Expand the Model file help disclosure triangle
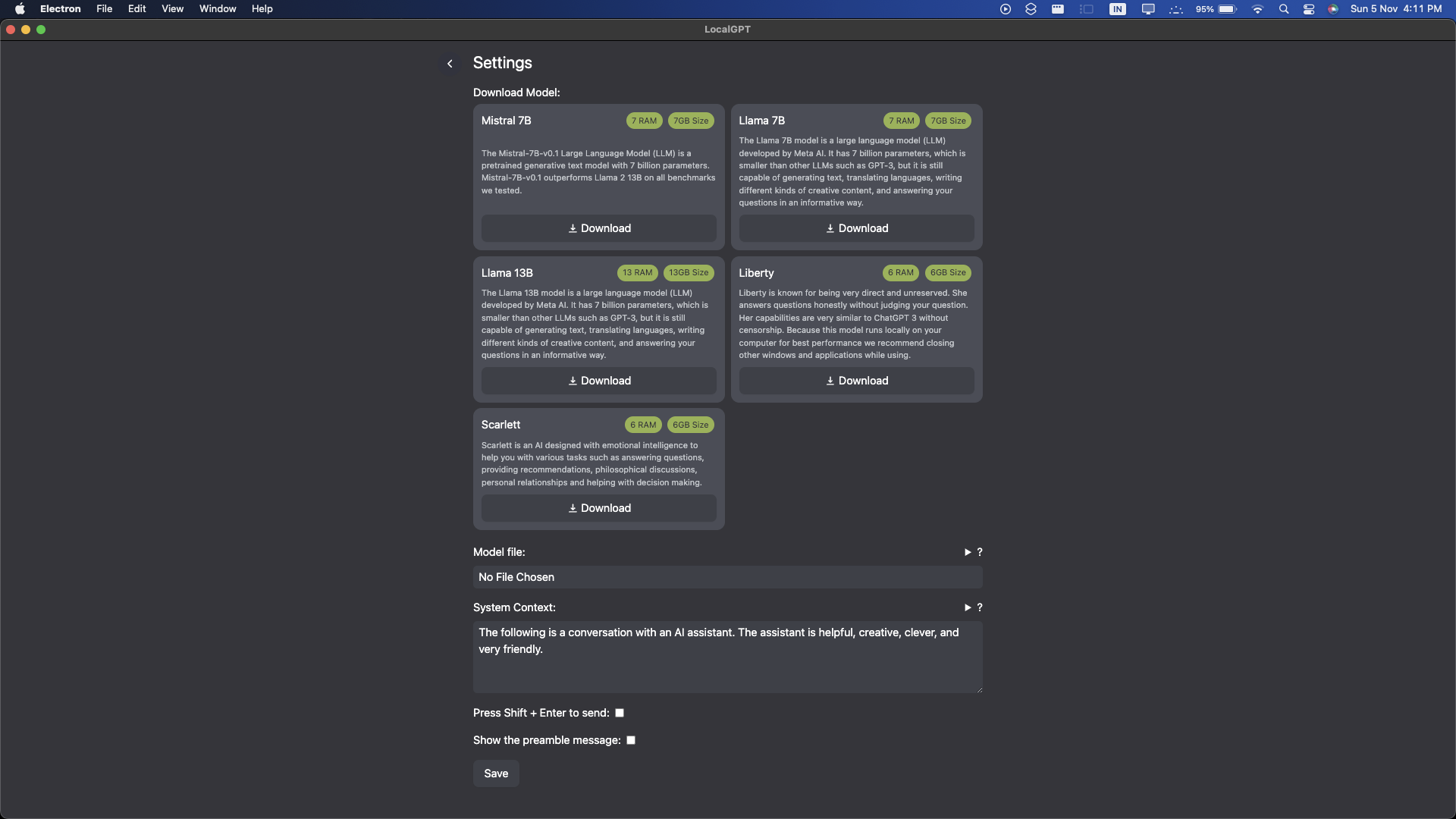1456x819 pixels. click(x=968, y=552)
